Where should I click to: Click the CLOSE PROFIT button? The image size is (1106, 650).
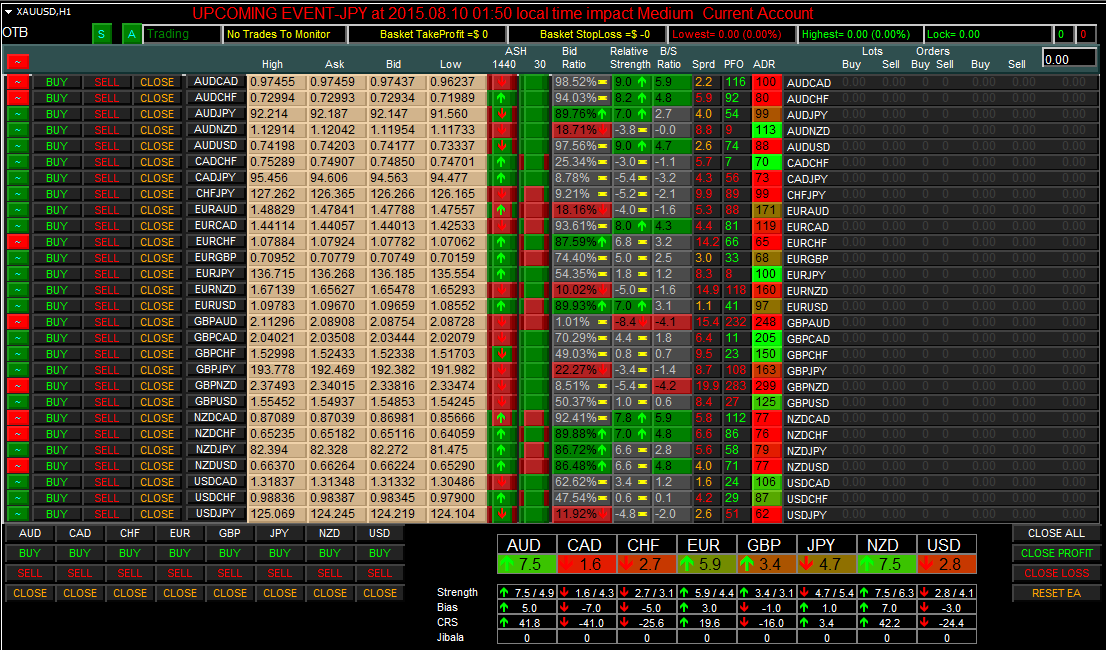(1056, 553)
